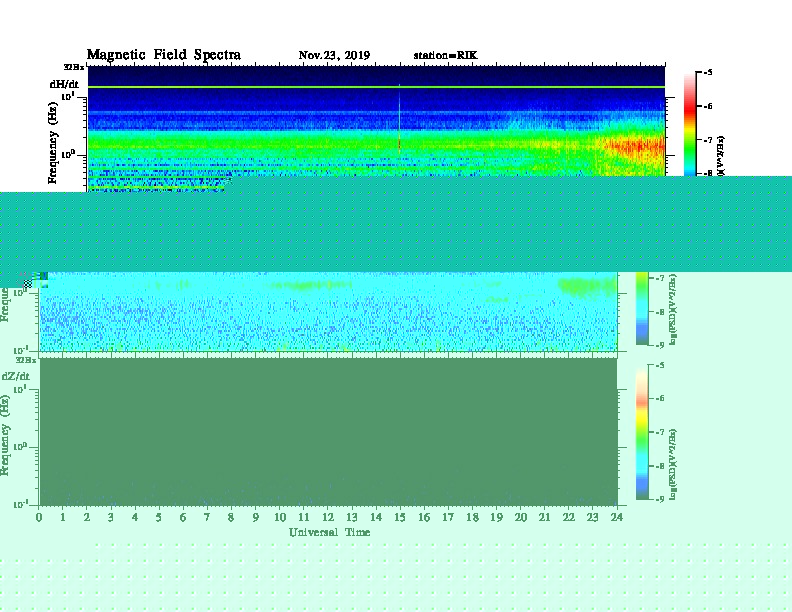The image size is (792, 612).
Task: Click the green patch near 22 UT in middle panel
Action: tap(587, 286)
